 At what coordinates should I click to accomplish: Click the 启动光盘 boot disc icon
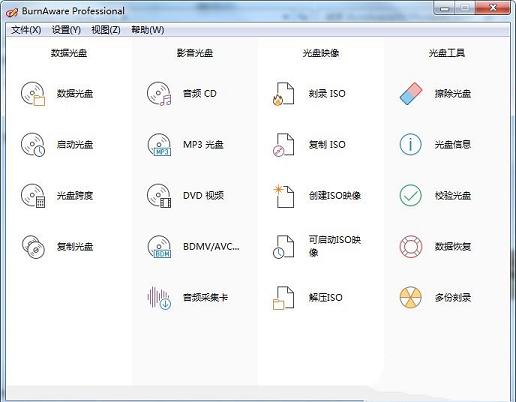click(x=33, y=145)
